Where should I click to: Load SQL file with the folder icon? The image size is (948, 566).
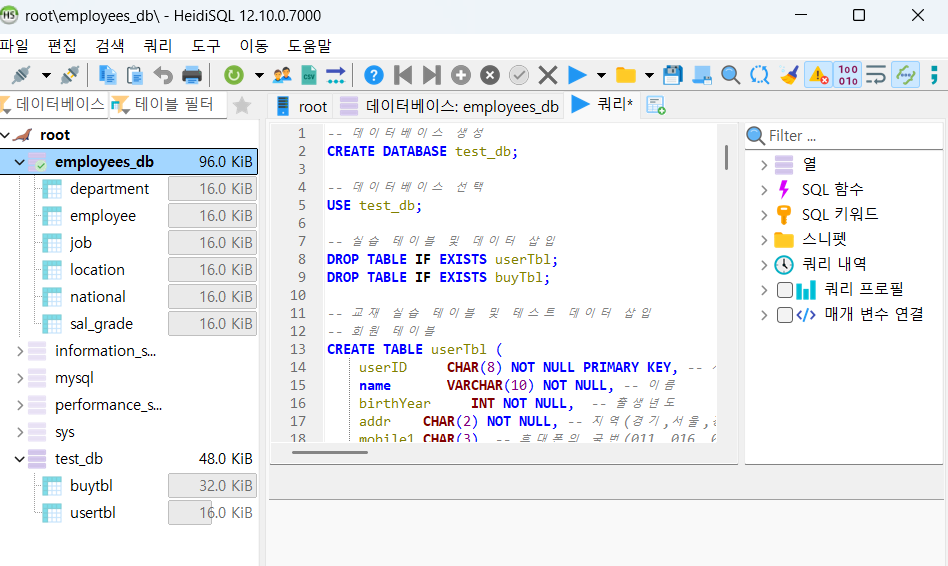pyautogui.click(x=626, y=75)
